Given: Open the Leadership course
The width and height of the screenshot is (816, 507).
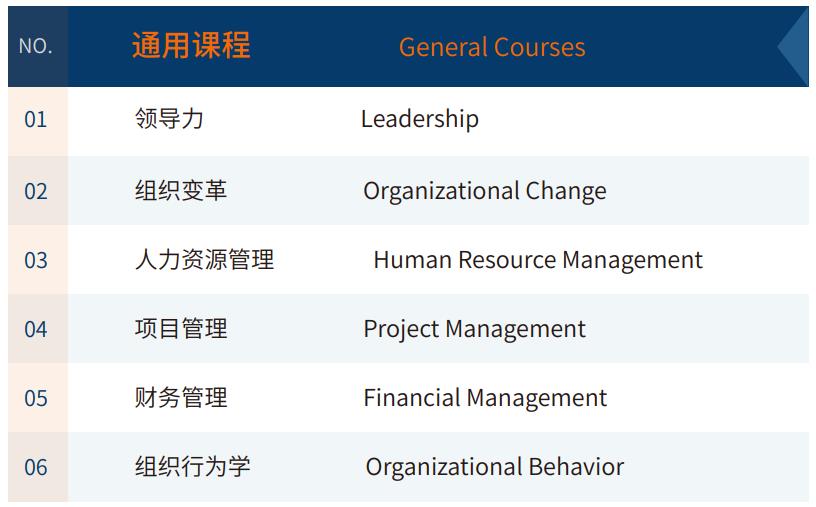Looking at the screenshot, I should pyautogui.click(x=419, y=119).
